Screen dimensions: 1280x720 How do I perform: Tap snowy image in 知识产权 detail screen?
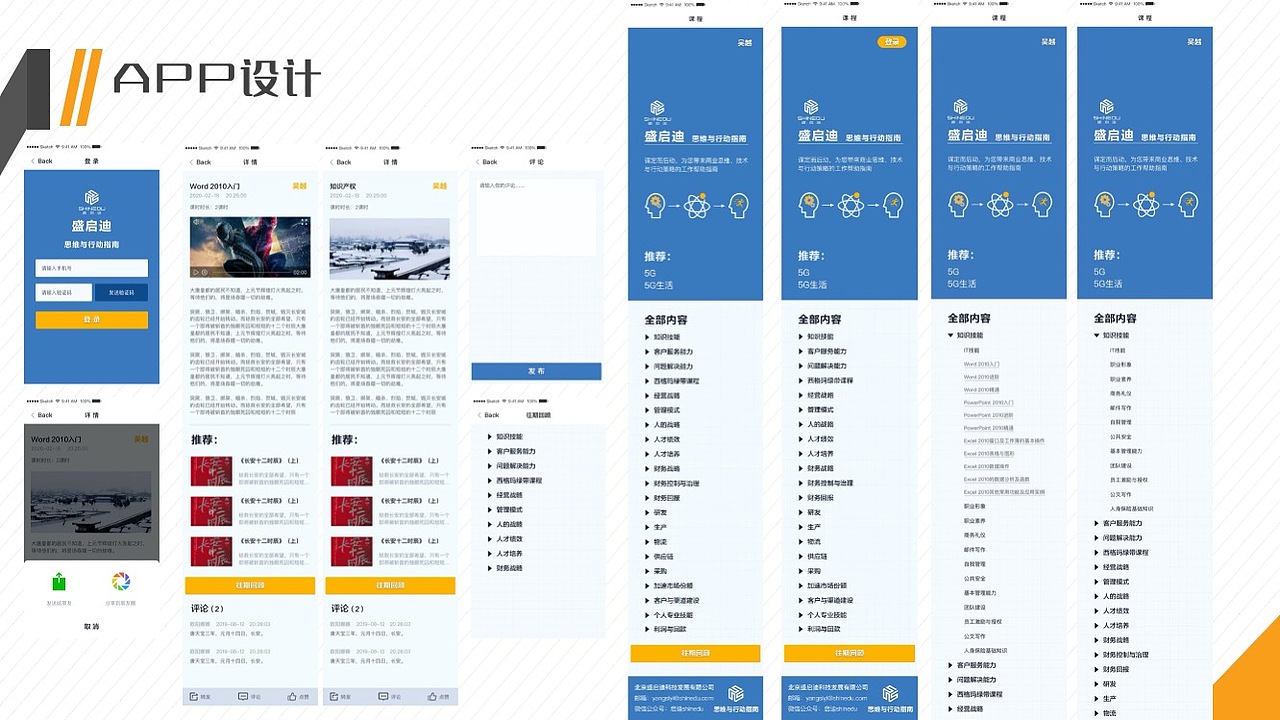tap(390, 248)
